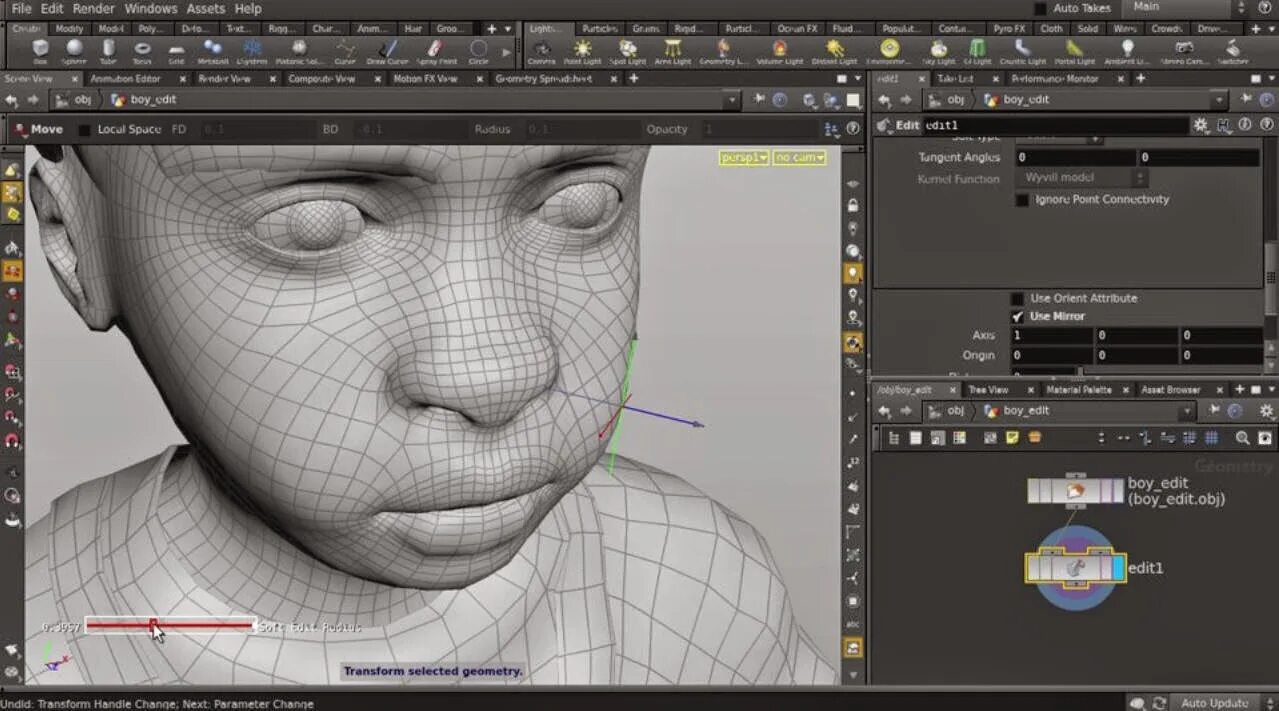The image size is (1279, 711).
Task: Expand the Kernel Function dropdown
Action: tap(1083, 178)
